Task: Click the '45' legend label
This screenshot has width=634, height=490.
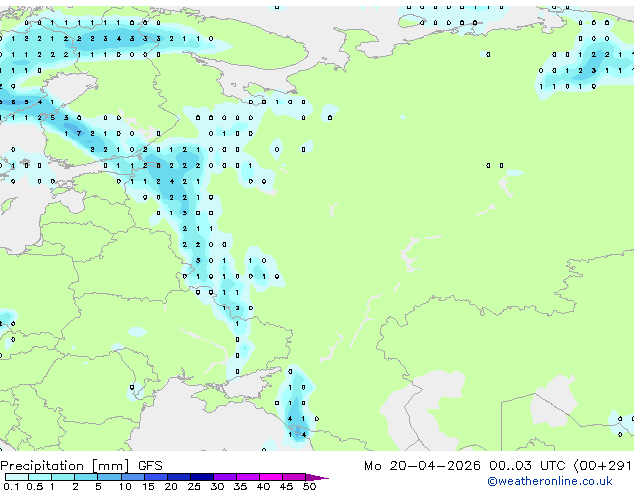Action: 286,486
